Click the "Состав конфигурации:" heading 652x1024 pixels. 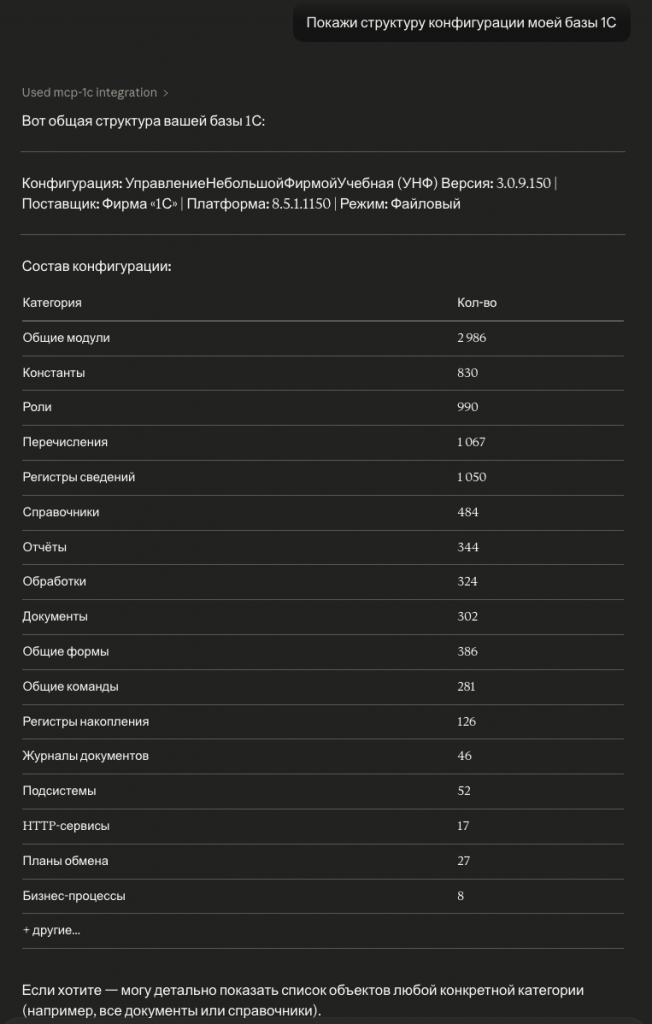(97, 267)
